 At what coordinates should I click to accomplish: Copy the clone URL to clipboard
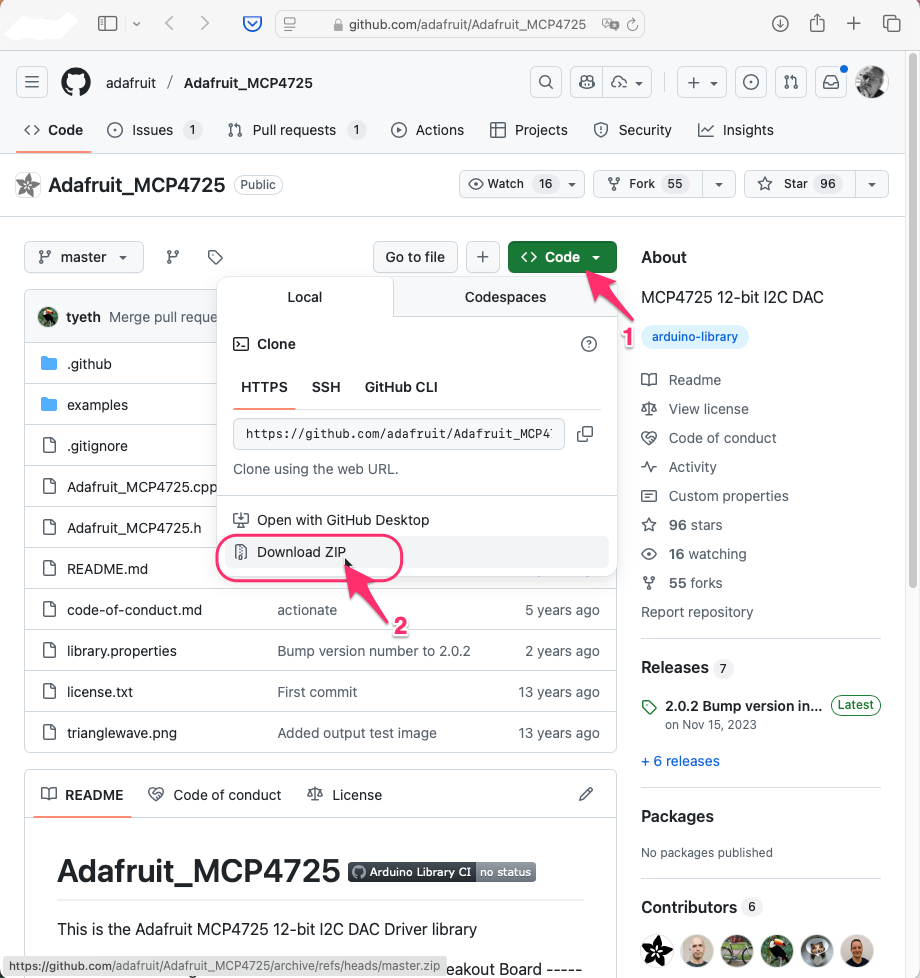tap(585, 434)
